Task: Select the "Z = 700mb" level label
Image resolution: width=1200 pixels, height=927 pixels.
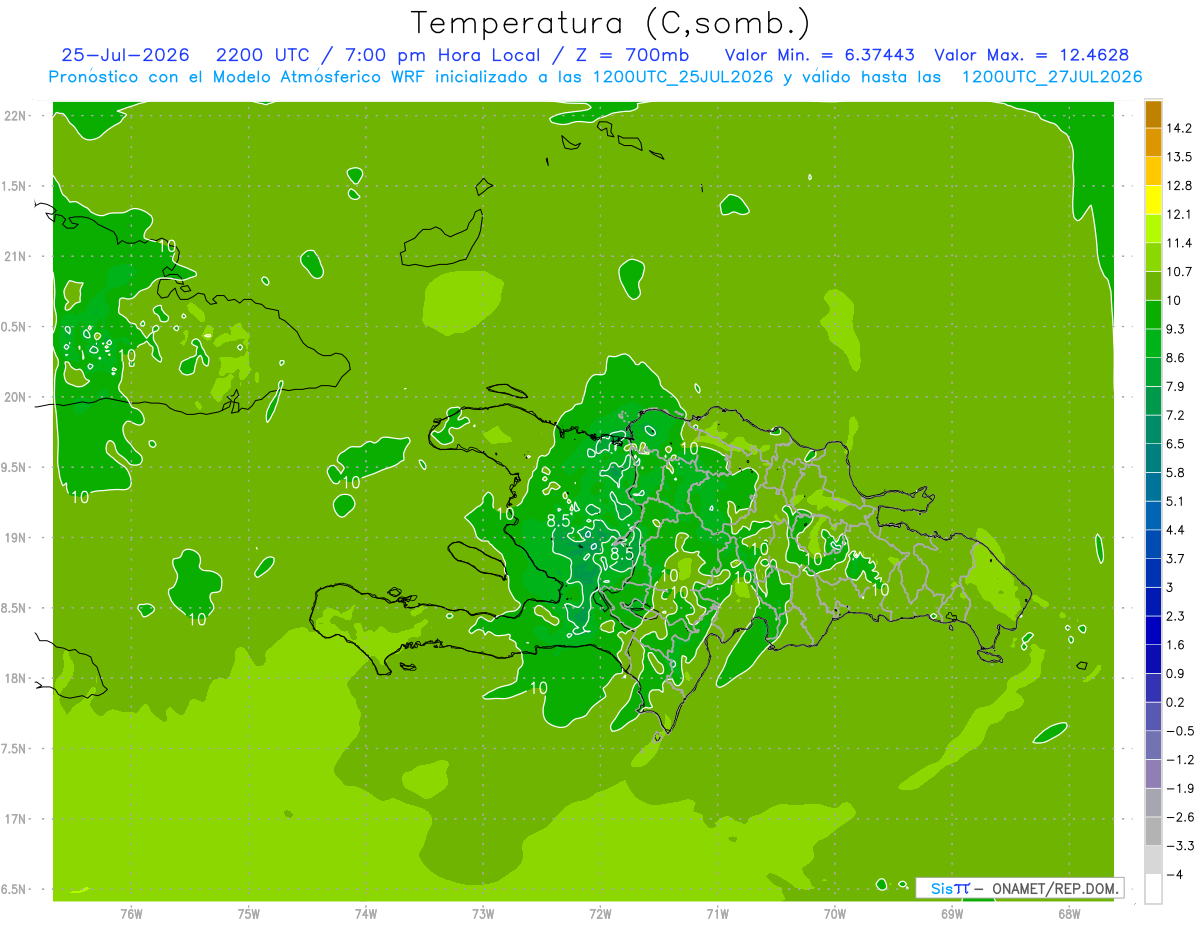Action: pos(634,55)
